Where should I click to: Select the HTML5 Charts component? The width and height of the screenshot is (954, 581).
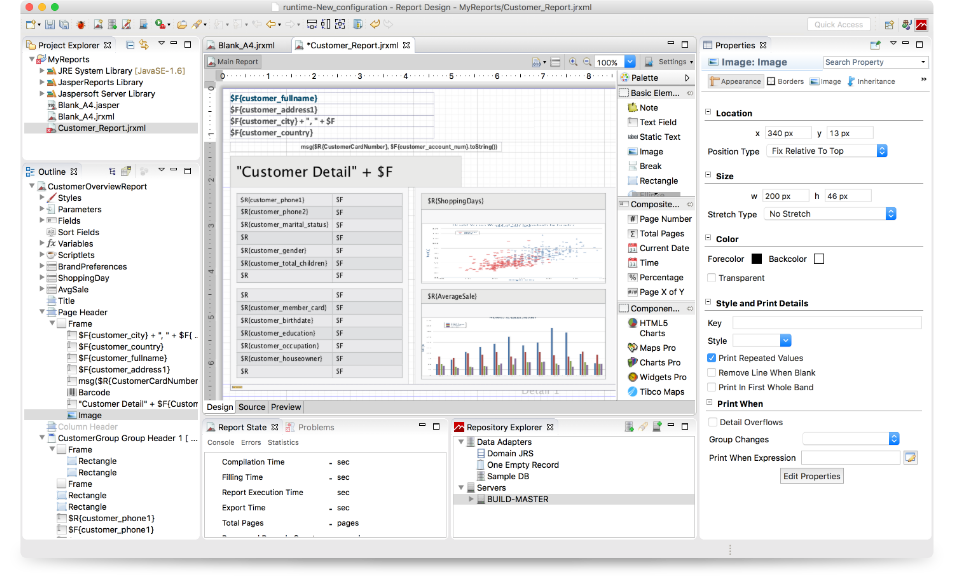click(x=652, y=327)
